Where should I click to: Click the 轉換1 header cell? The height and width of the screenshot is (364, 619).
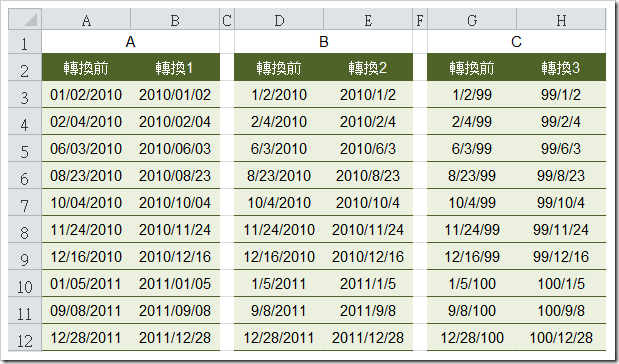[x=175, y=68]
